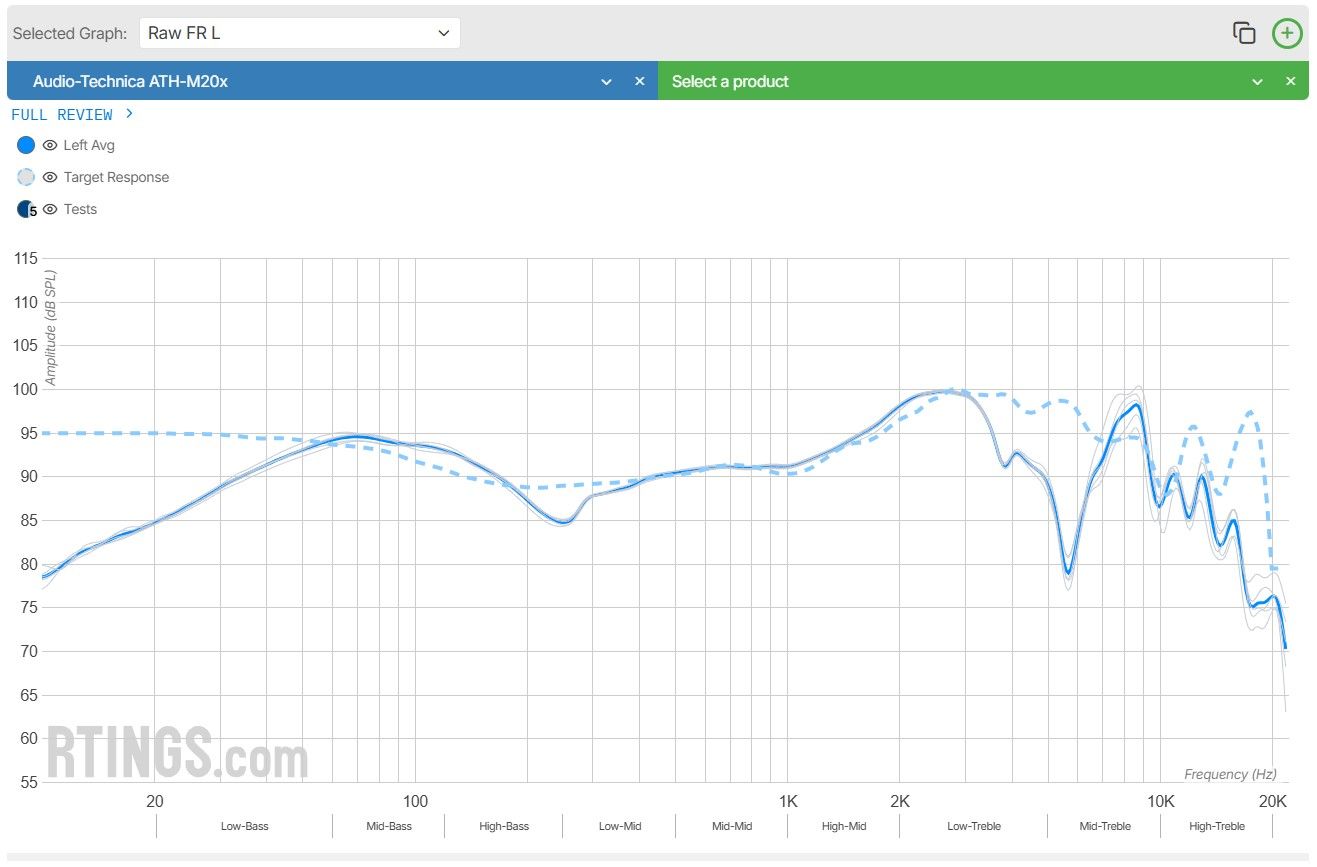
Task: Click the 115 amplitude axis value
Action: point(26,259)
